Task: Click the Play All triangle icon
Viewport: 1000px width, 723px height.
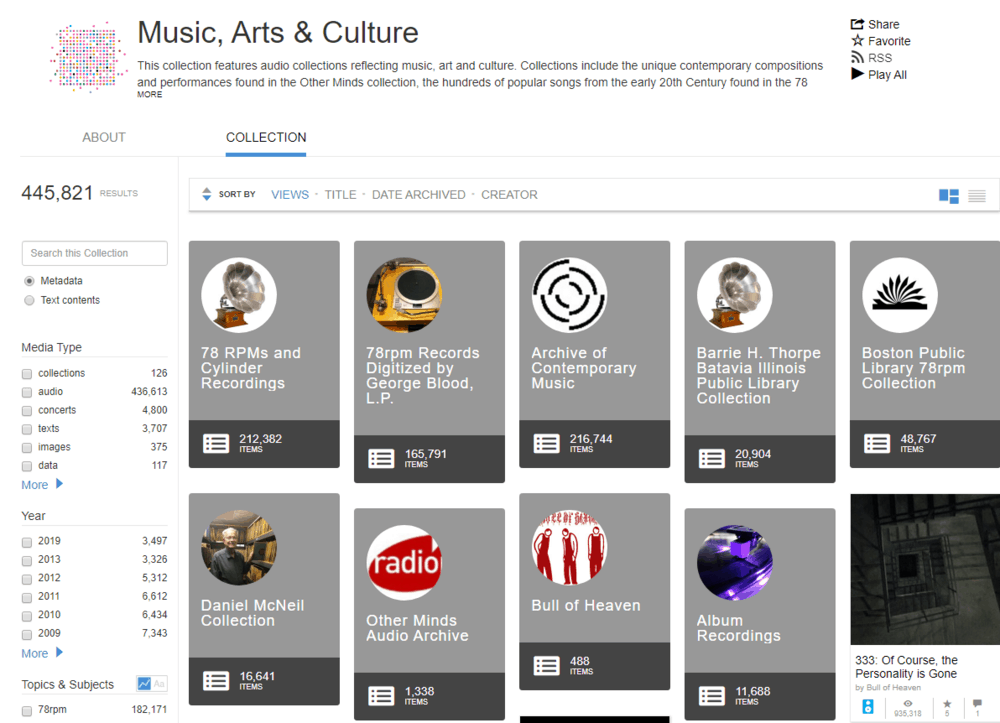Action: tap(857, 74)
